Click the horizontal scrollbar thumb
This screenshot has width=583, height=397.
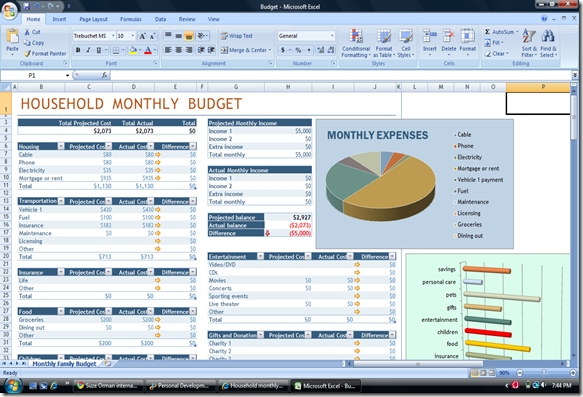click(x=418, y=364)
